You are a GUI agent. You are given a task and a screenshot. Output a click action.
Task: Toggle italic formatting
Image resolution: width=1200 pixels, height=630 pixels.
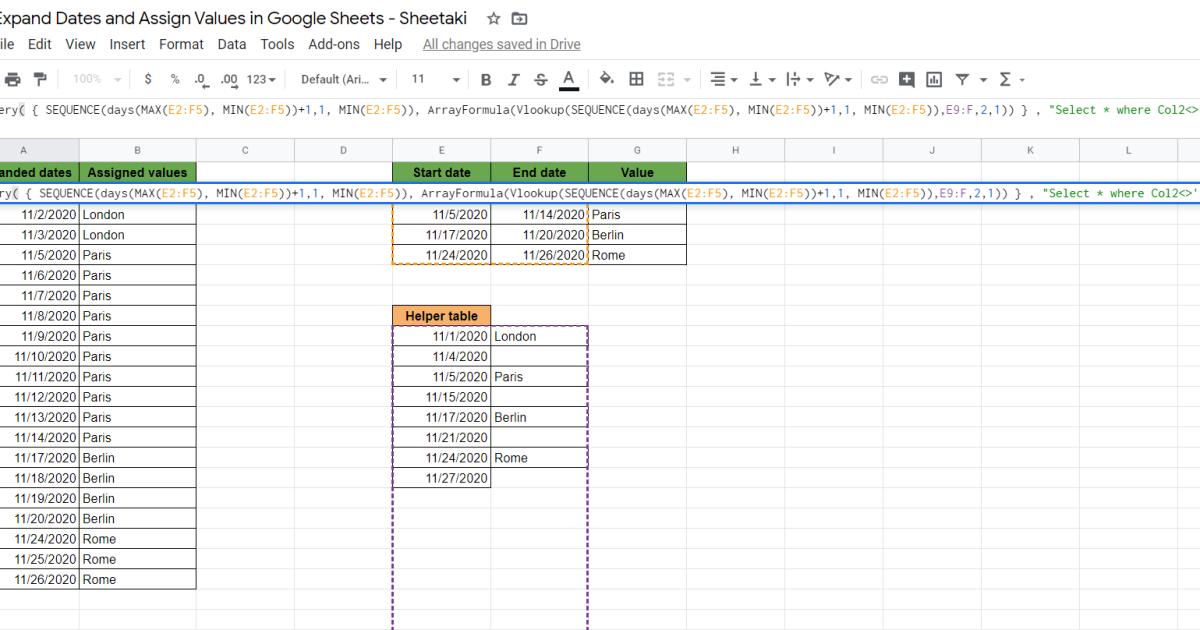(x=512, y=78)
